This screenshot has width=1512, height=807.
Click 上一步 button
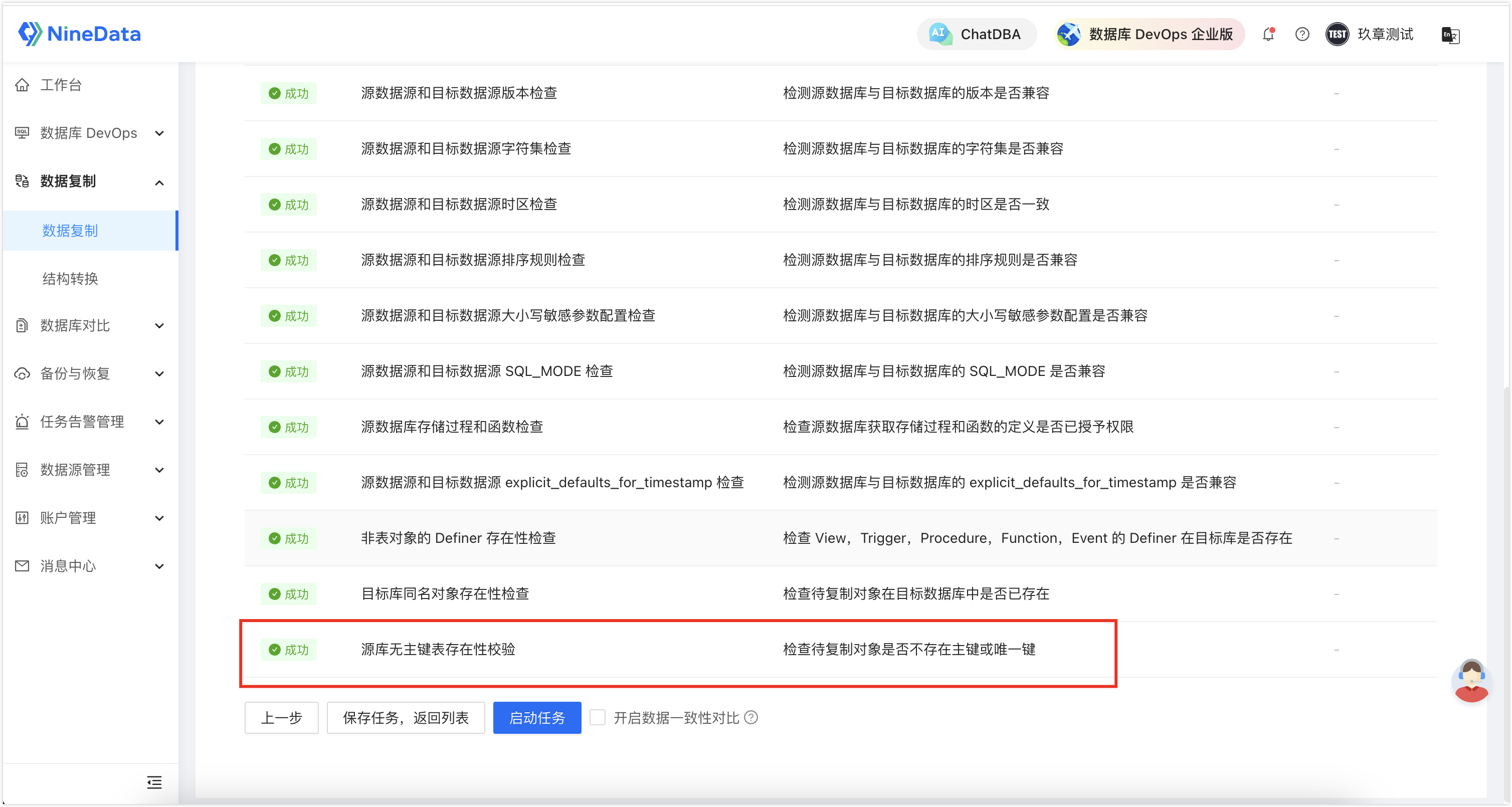click(282, 718)
